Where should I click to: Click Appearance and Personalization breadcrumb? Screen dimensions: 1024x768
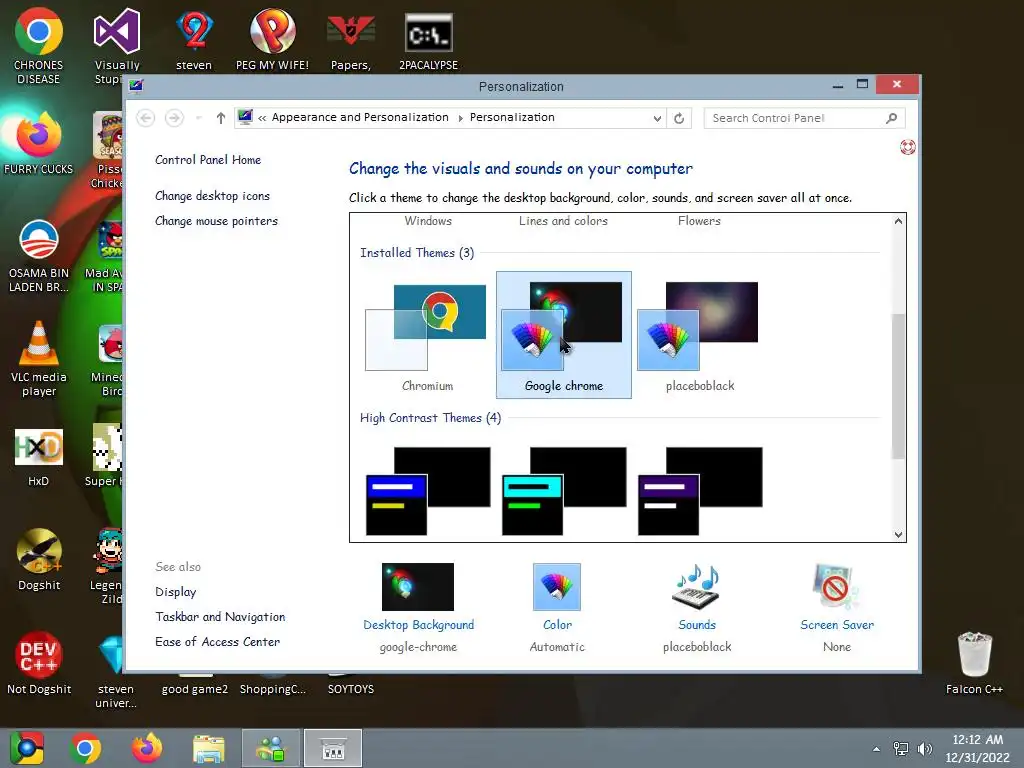pos(360,118)
